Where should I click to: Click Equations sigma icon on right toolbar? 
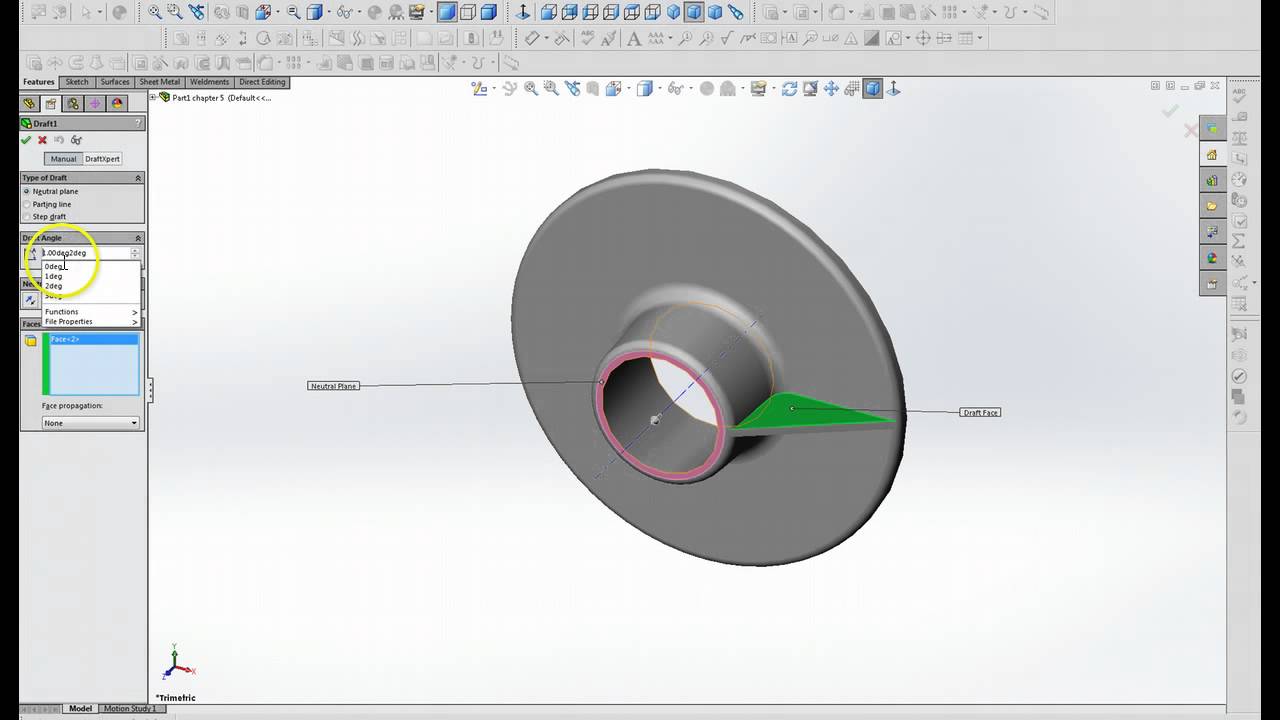pyautogui.click(x=1240, y=242)
